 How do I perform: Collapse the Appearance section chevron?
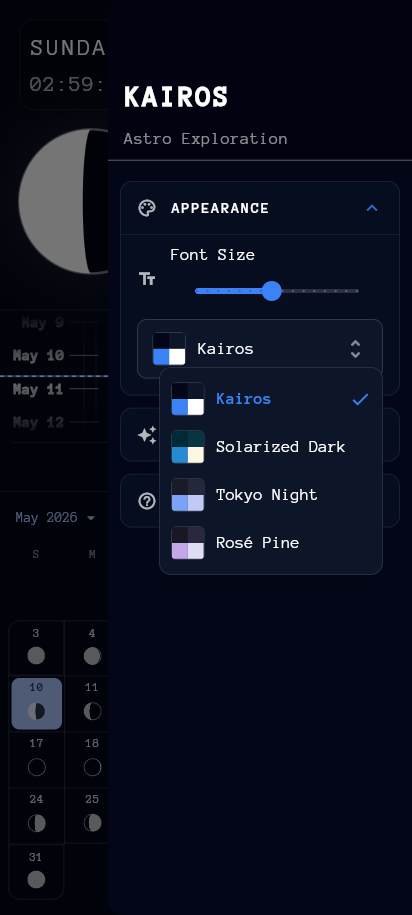pyautogui.click(x=372, y=208)
